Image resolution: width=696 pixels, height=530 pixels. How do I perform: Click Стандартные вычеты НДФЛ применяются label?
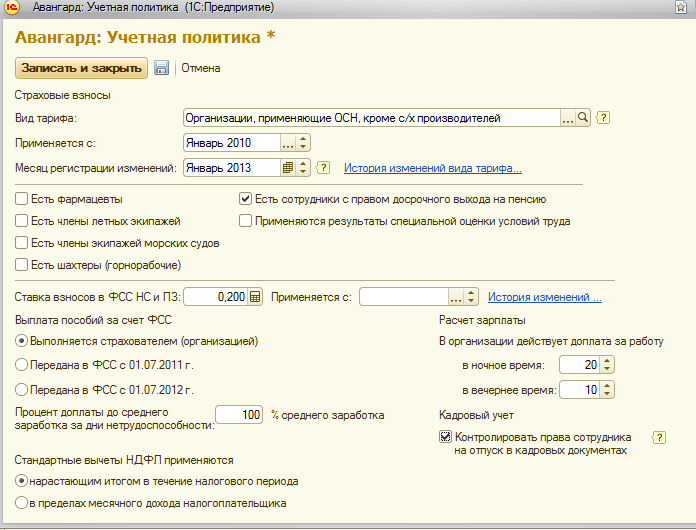click(124, 460)
